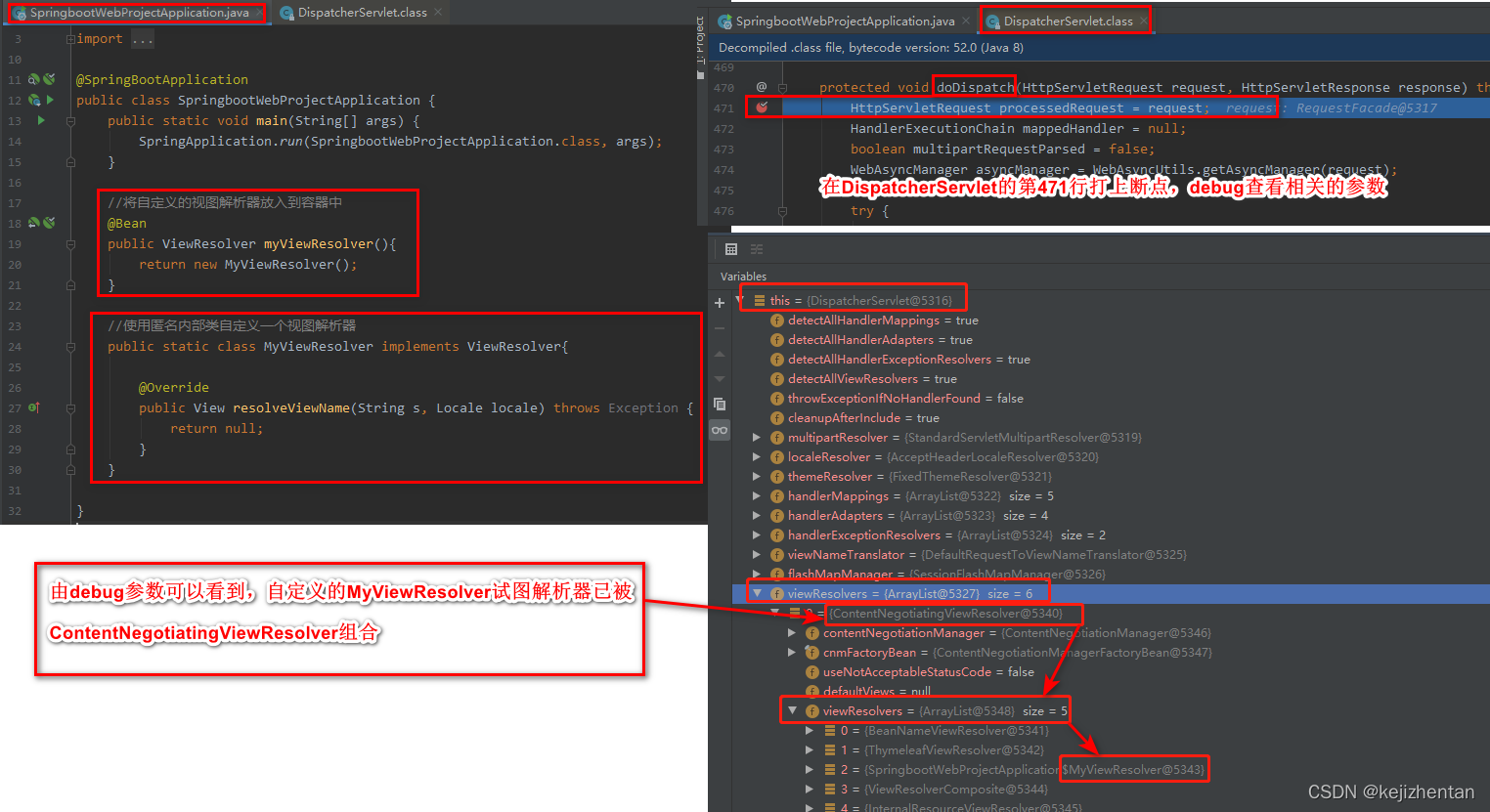Collapse the 'this' DispatcherServlet variable node

(740, 299)
